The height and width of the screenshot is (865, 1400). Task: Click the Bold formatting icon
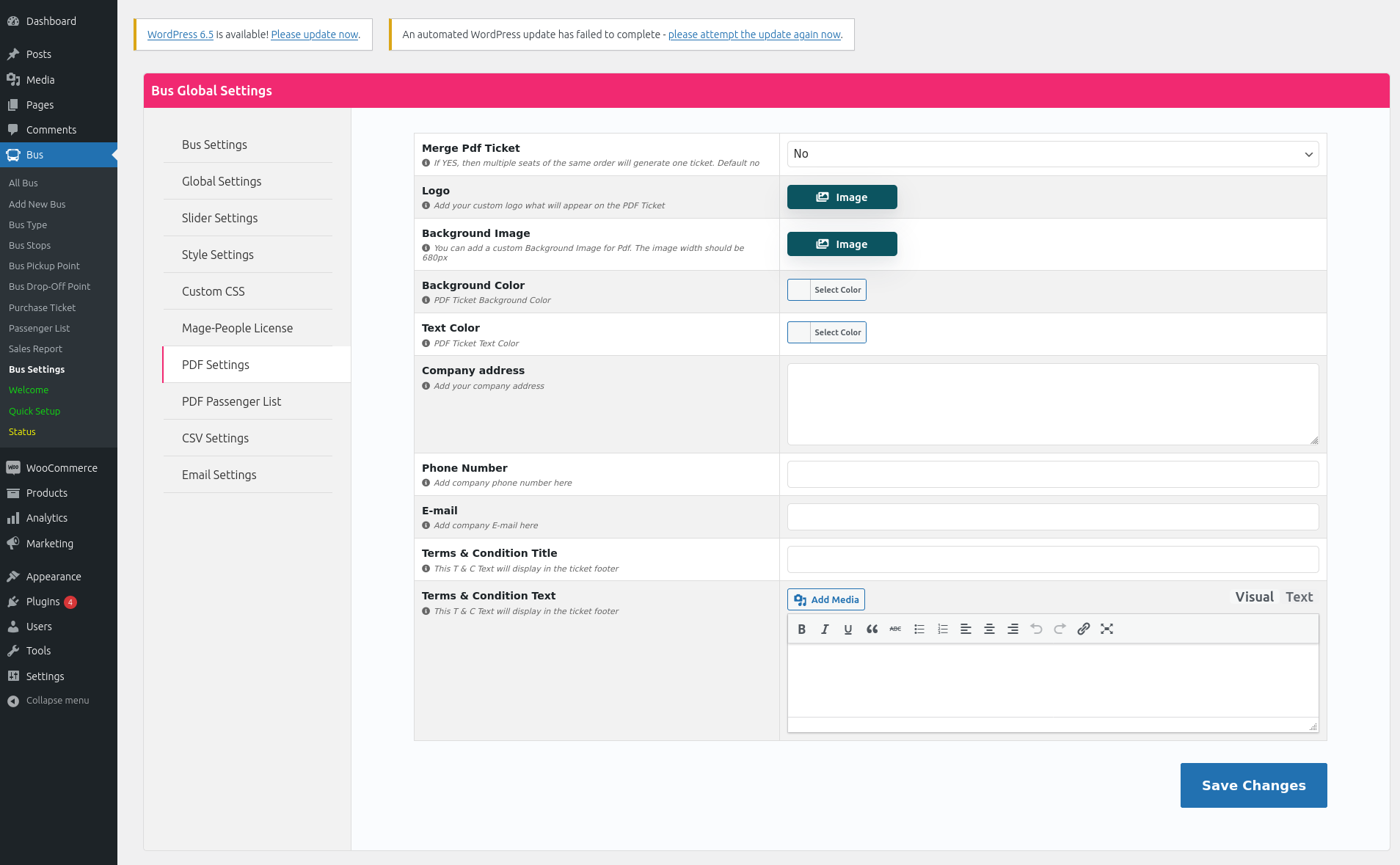coord(801,629)
